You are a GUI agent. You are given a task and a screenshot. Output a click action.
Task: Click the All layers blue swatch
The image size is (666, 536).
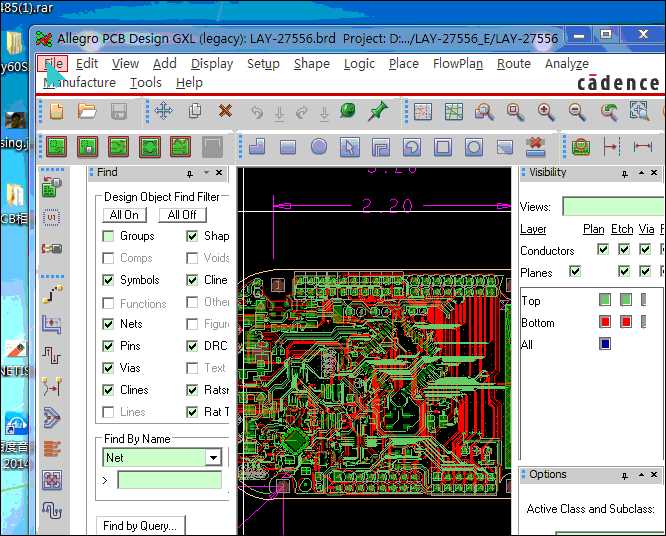coord(605,343)
